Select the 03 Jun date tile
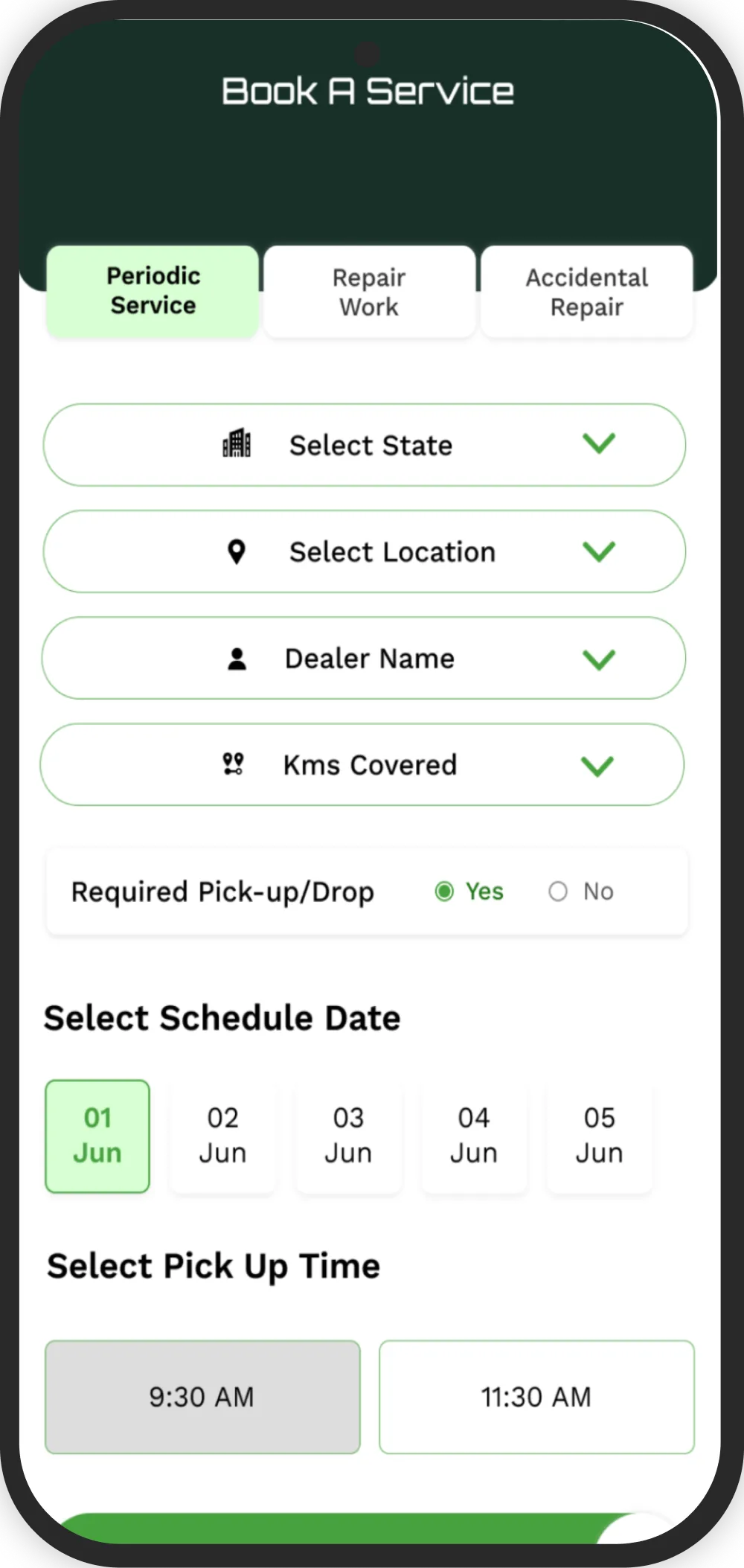The image size is (744, 1568). (348, 1136)
